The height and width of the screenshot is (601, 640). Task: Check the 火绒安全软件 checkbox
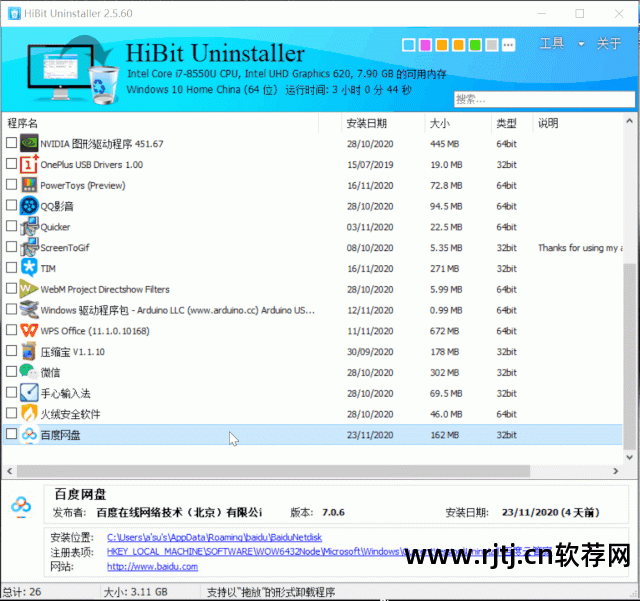point(11,413)
